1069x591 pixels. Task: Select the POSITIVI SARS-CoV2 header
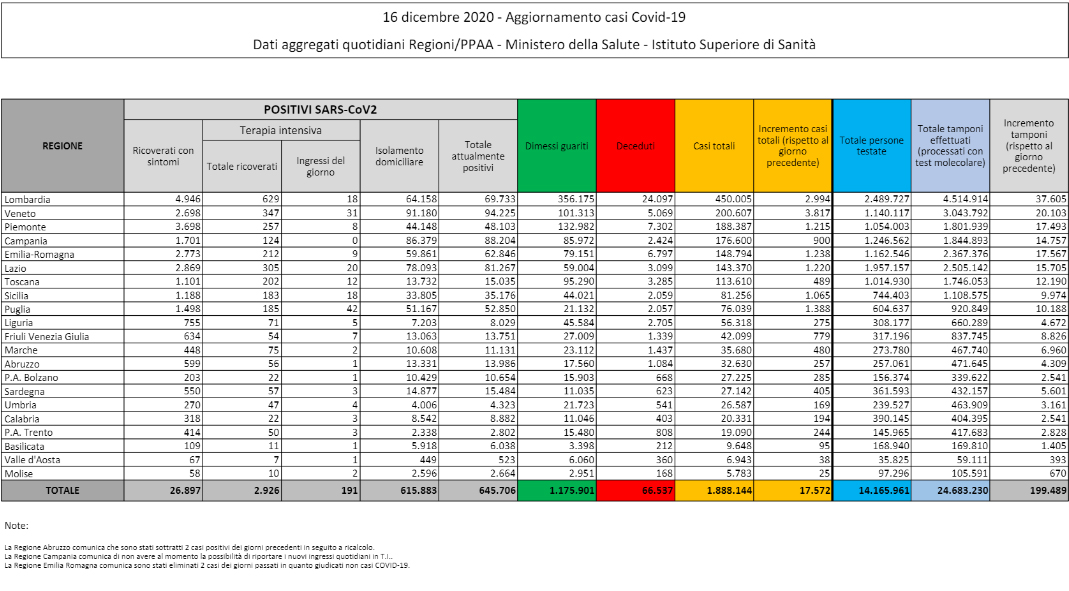320,110
